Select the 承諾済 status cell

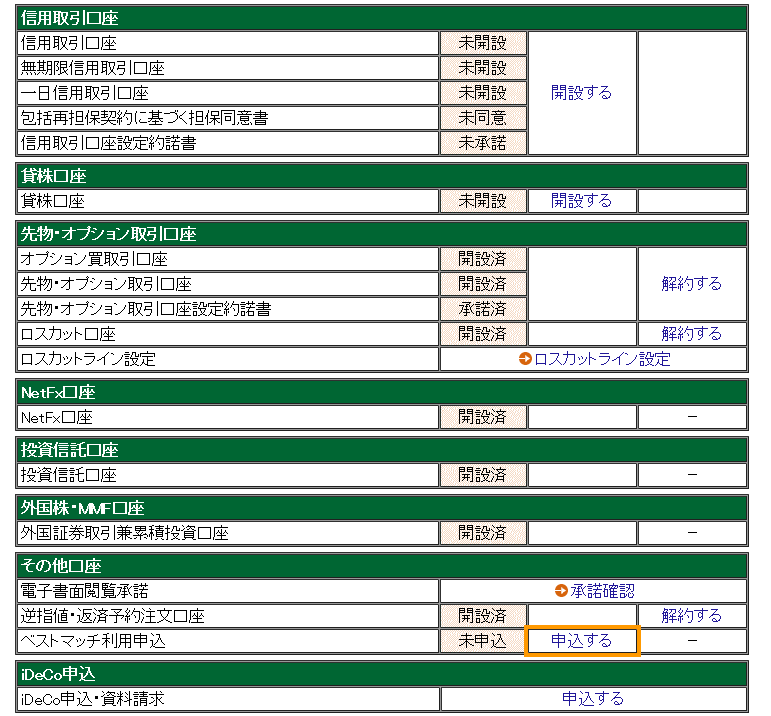pyautogui.click(x=483, y=309)
